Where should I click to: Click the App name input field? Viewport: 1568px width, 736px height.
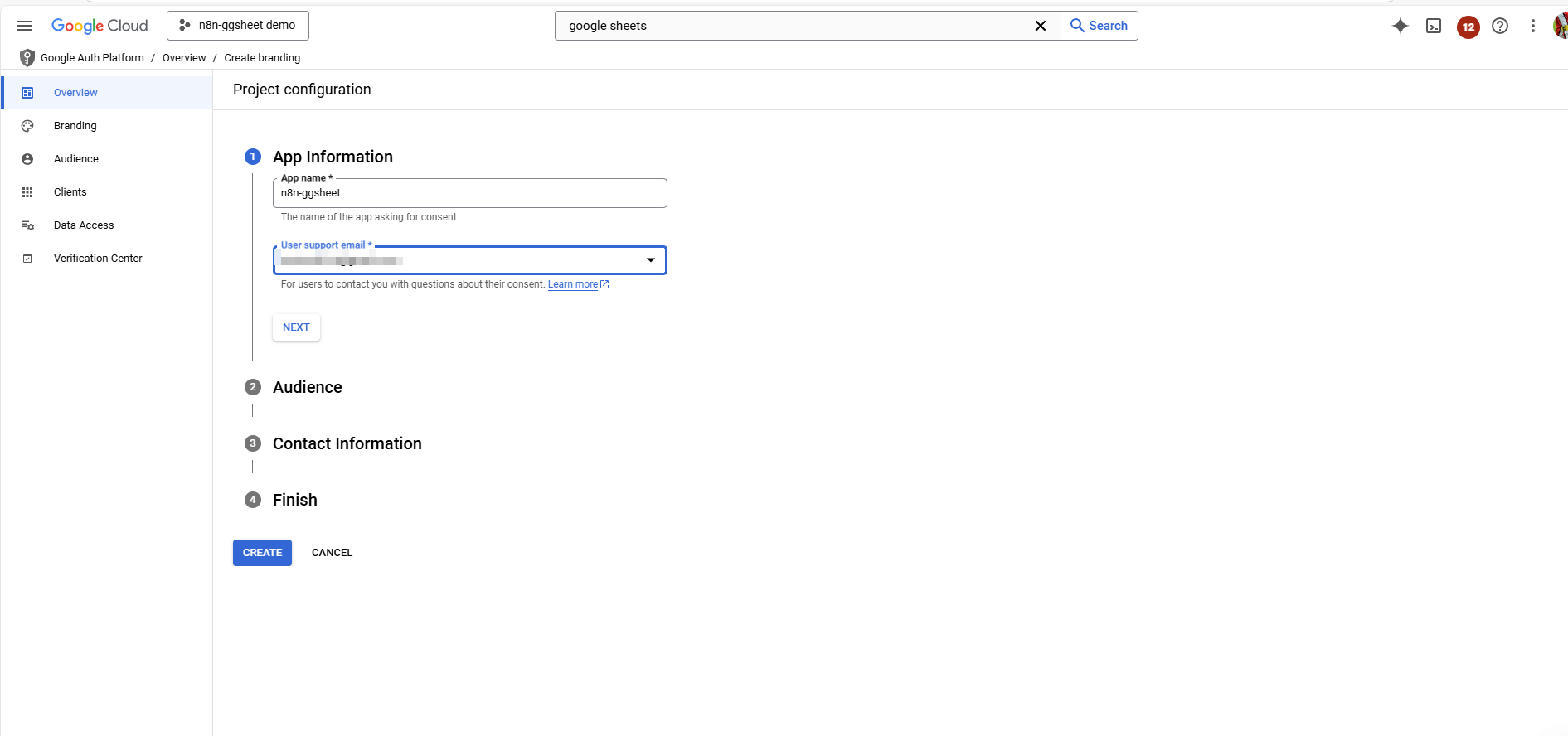pos(469,193)
